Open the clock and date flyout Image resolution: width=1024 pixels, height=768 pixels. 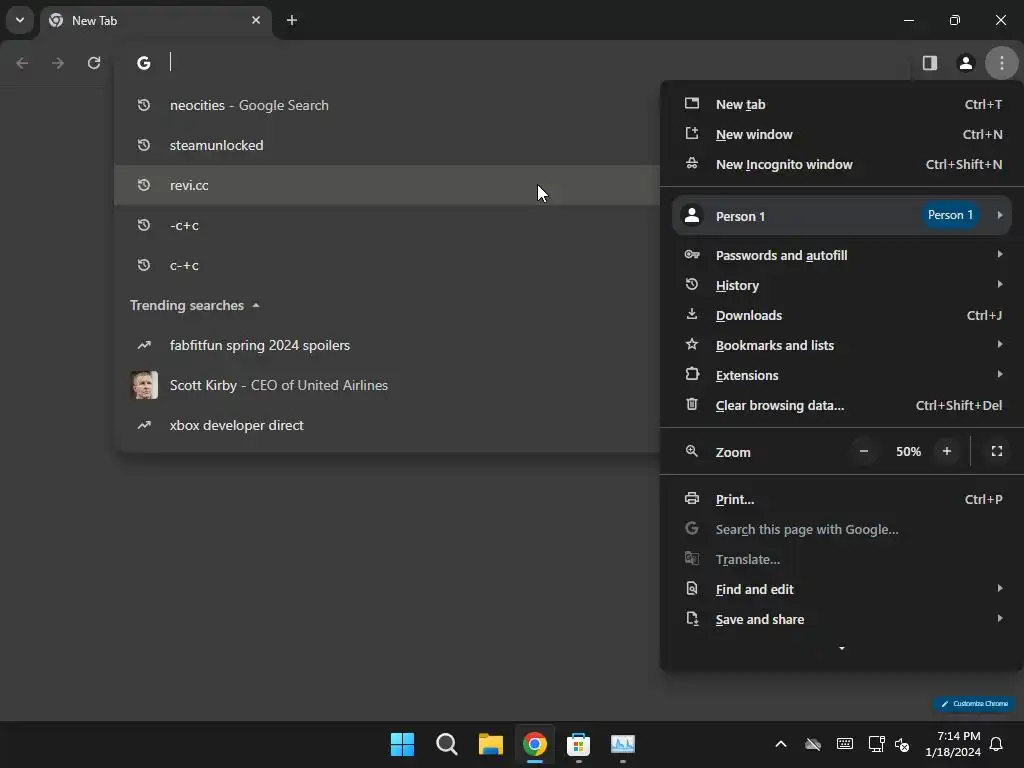point(953,744)
